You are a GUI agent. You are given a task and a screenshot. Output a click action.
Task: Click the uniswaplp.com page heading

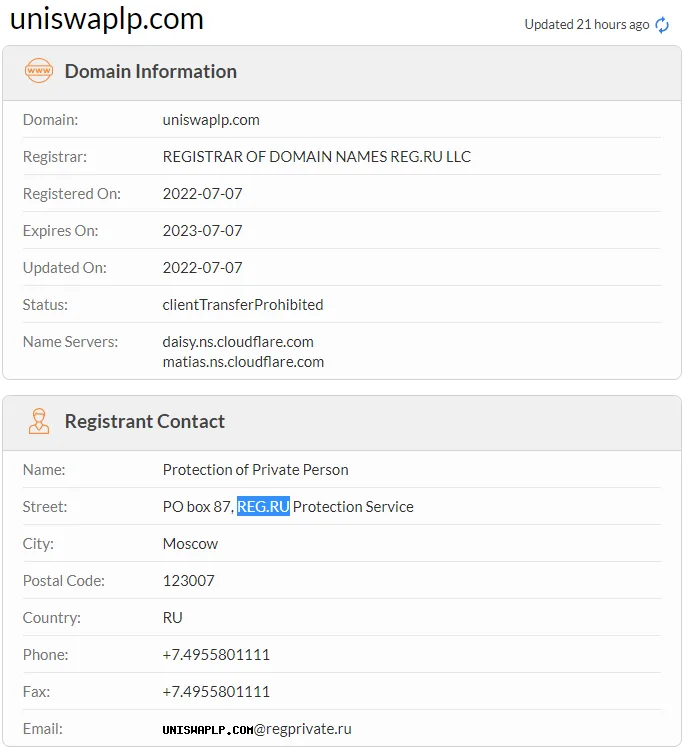106,19
